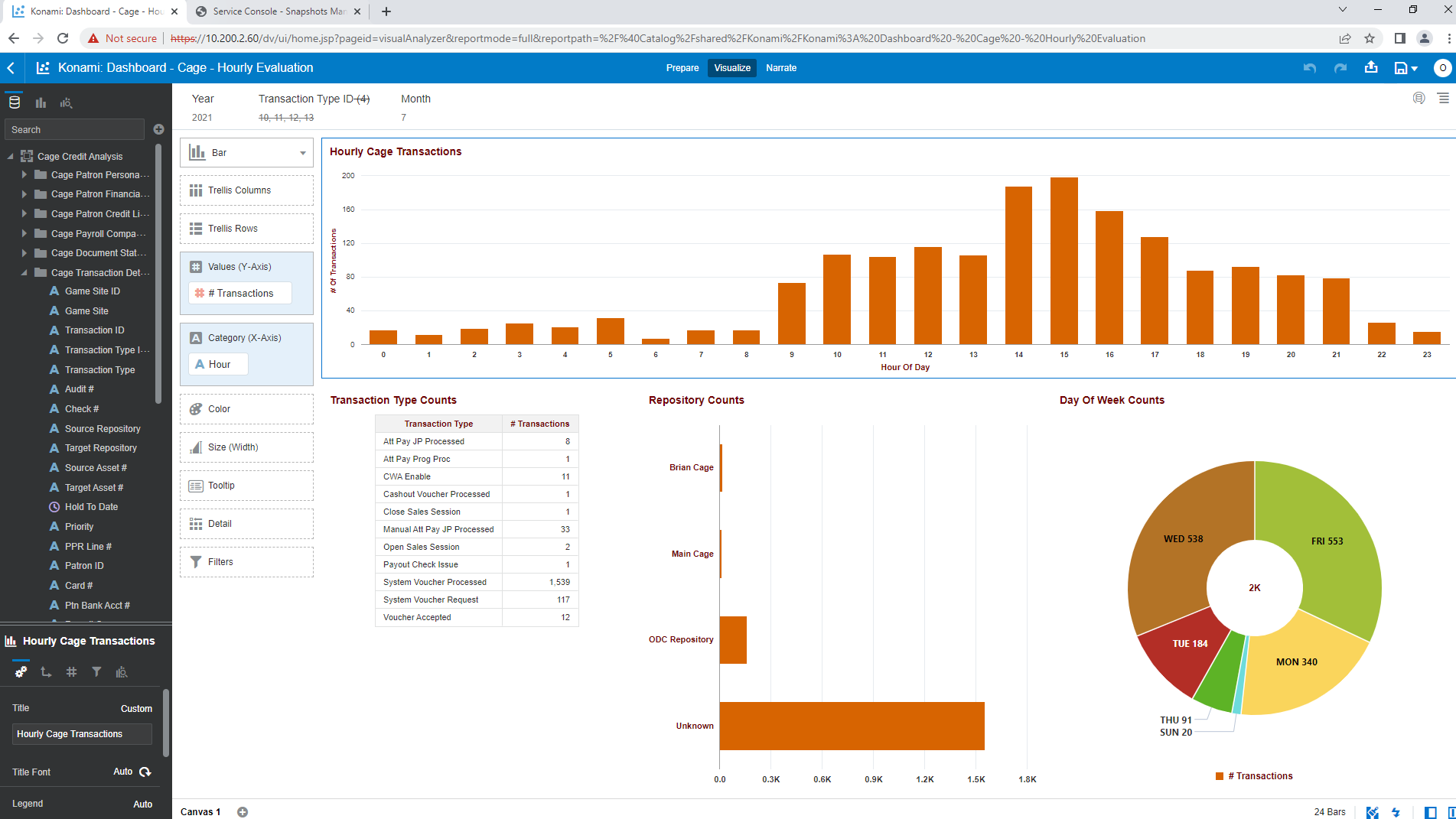The image size is (1456, 819).
Task: Open the Data panel icon in sidebar
Action: [15, 102]
